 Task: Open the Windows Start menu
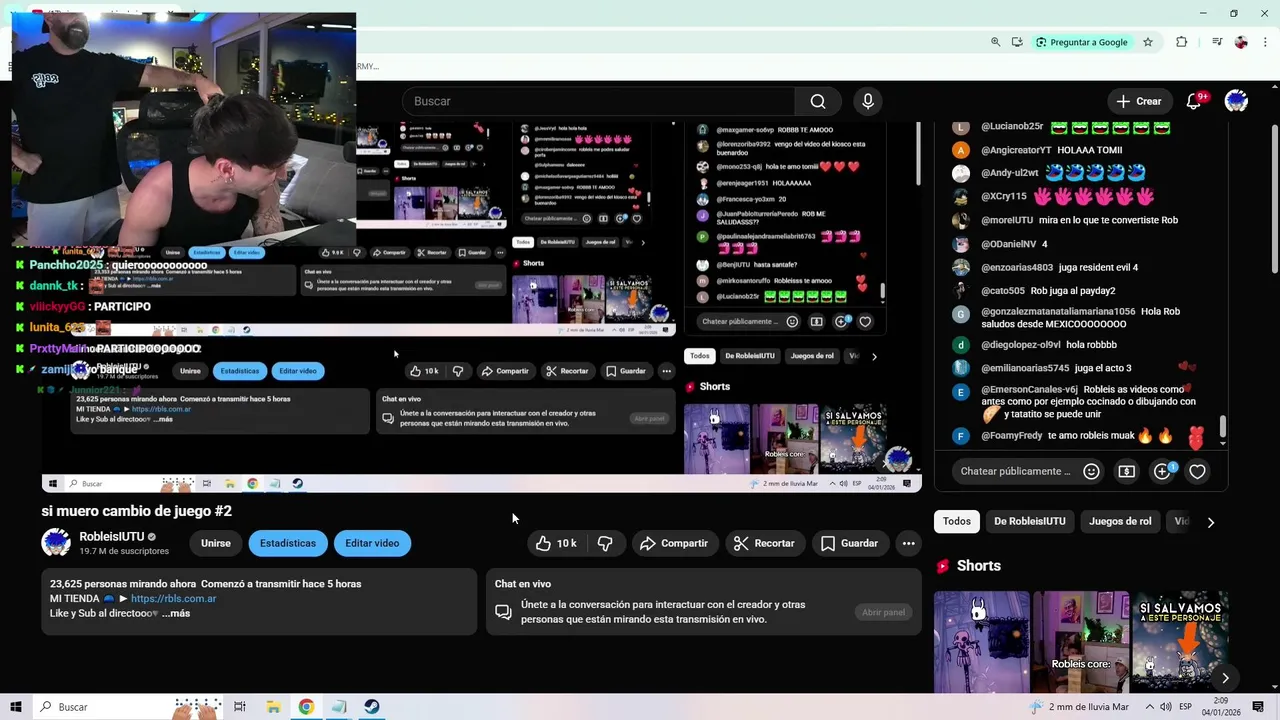(x=15, y=707)
